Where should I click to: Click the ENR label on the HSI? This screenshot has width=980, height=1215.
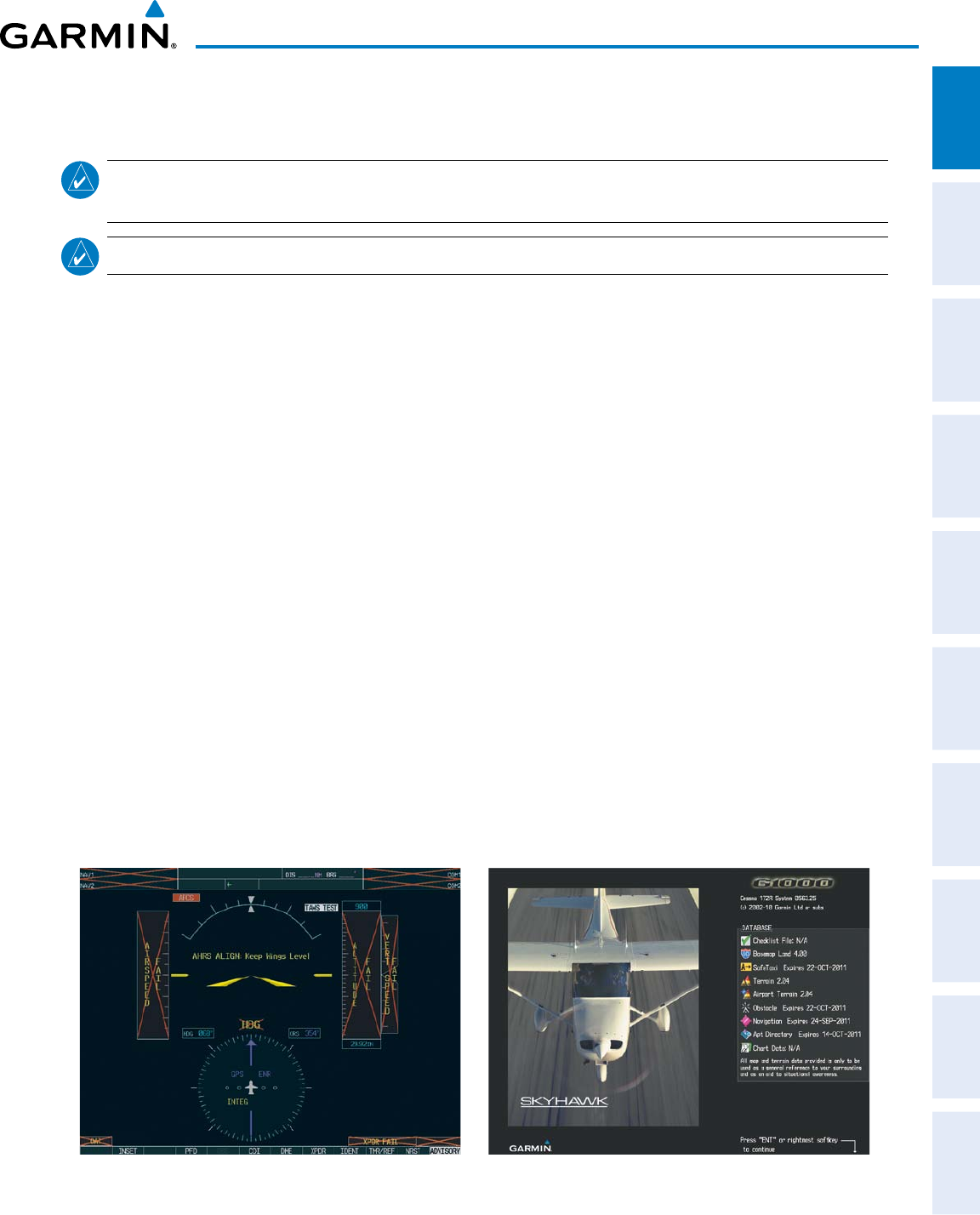(x=264, y=1074)
